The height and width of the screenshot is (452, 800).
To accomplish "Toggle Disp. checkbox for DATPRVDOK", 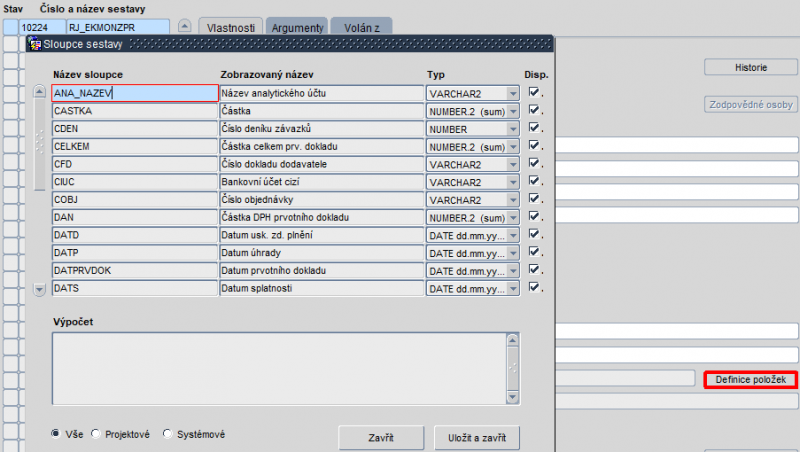I will click(x=534, y=269).
